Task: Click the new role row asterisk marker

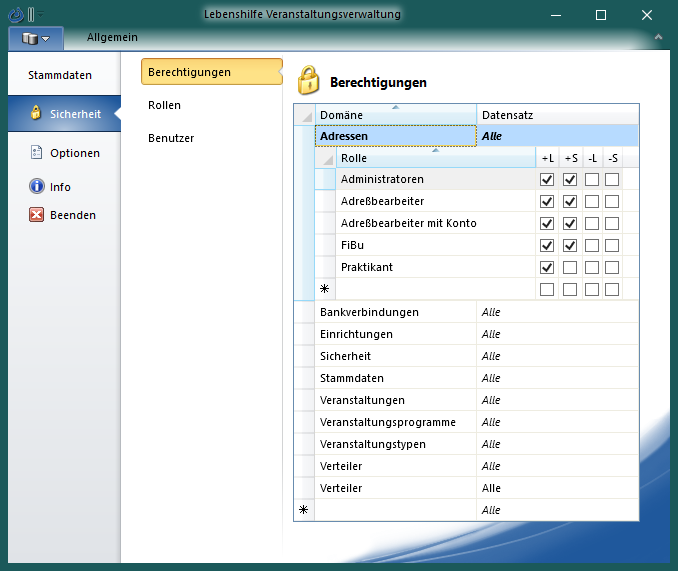Action: pos(325,289)
